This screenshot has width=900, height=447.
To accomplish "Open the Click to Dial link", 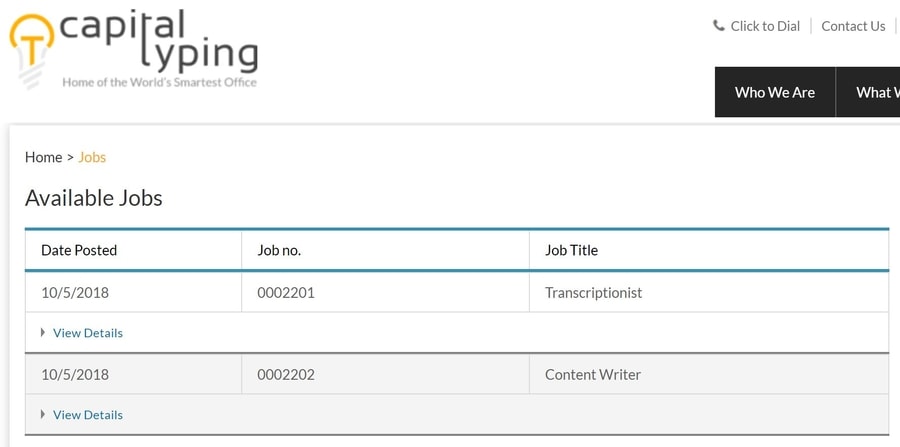I will pos(765,26).
